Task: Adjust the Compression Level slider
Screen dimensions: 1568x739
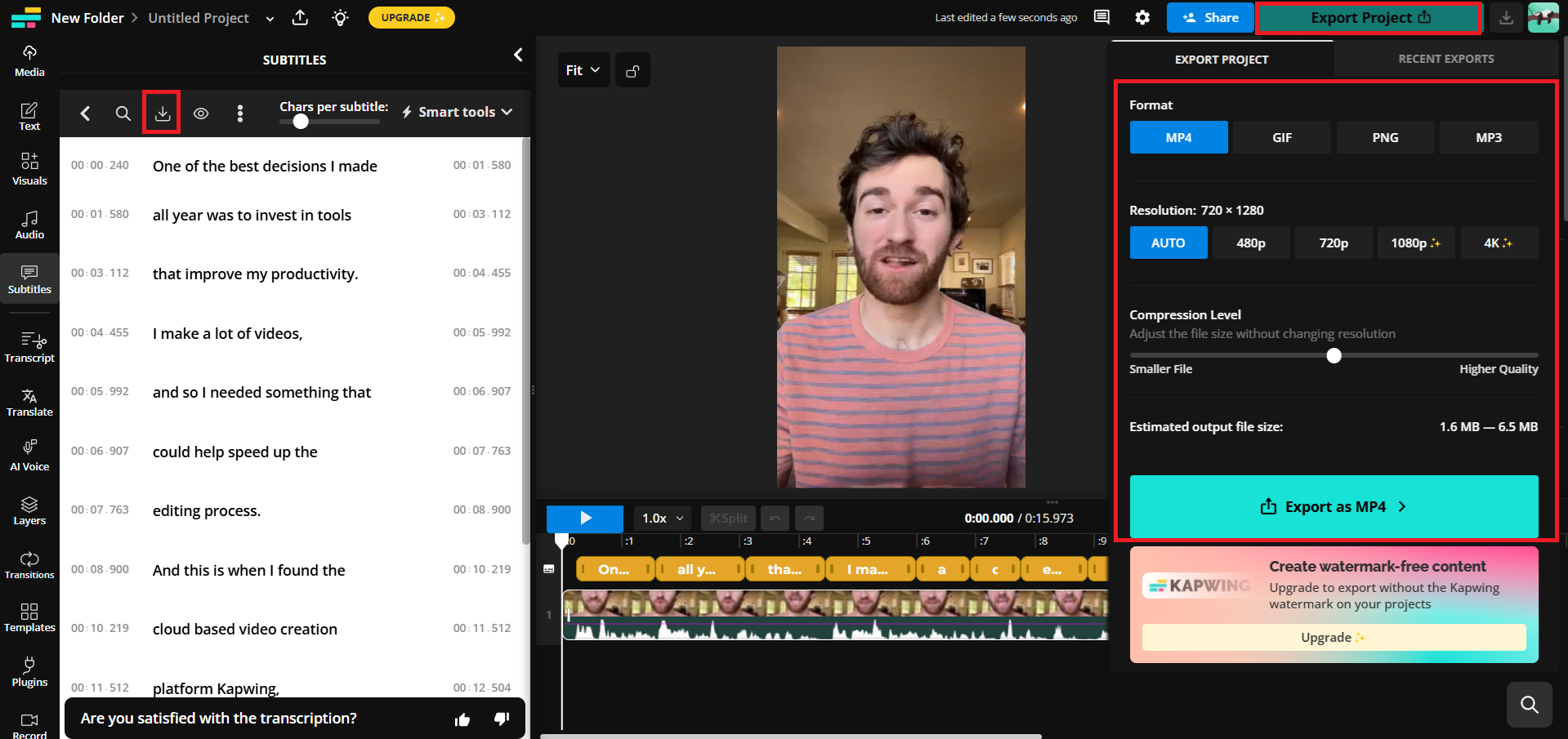Action: (x=1333, y=355)
